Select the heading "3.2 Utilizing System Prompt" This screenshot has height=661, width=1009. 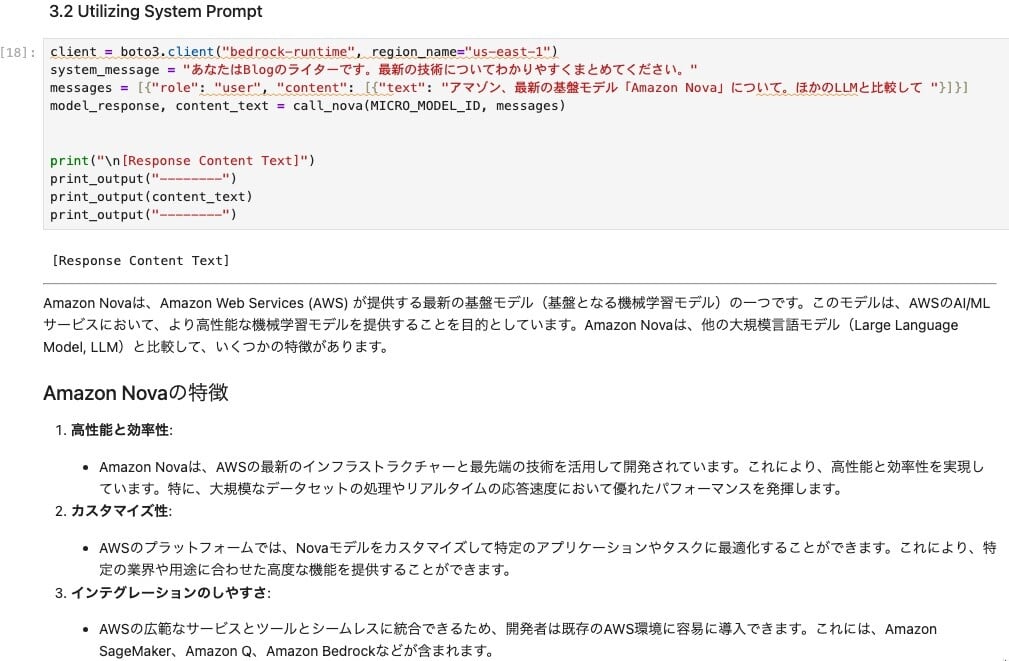(156, 12)
